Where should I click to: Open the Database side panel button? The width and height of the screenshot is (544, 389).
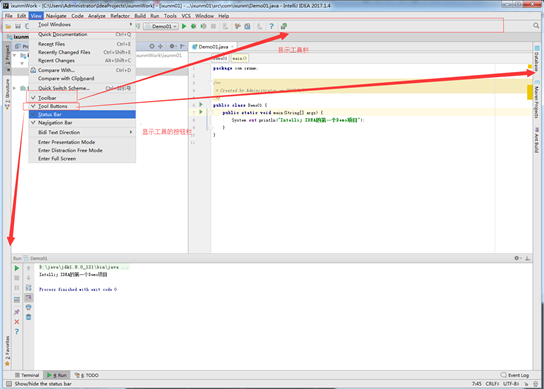click(536, 59)
